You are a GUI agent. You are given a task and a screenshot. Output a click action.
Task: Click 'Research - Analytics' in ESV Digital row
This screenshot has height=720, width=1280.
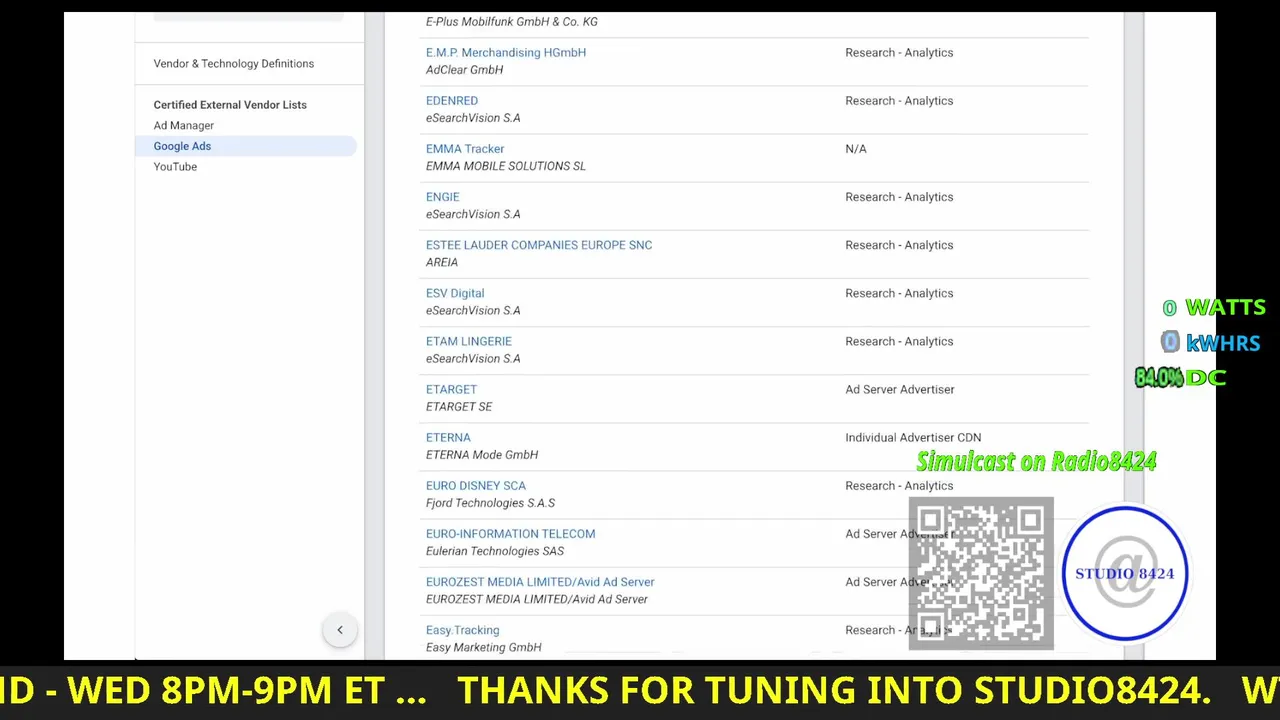899,293
